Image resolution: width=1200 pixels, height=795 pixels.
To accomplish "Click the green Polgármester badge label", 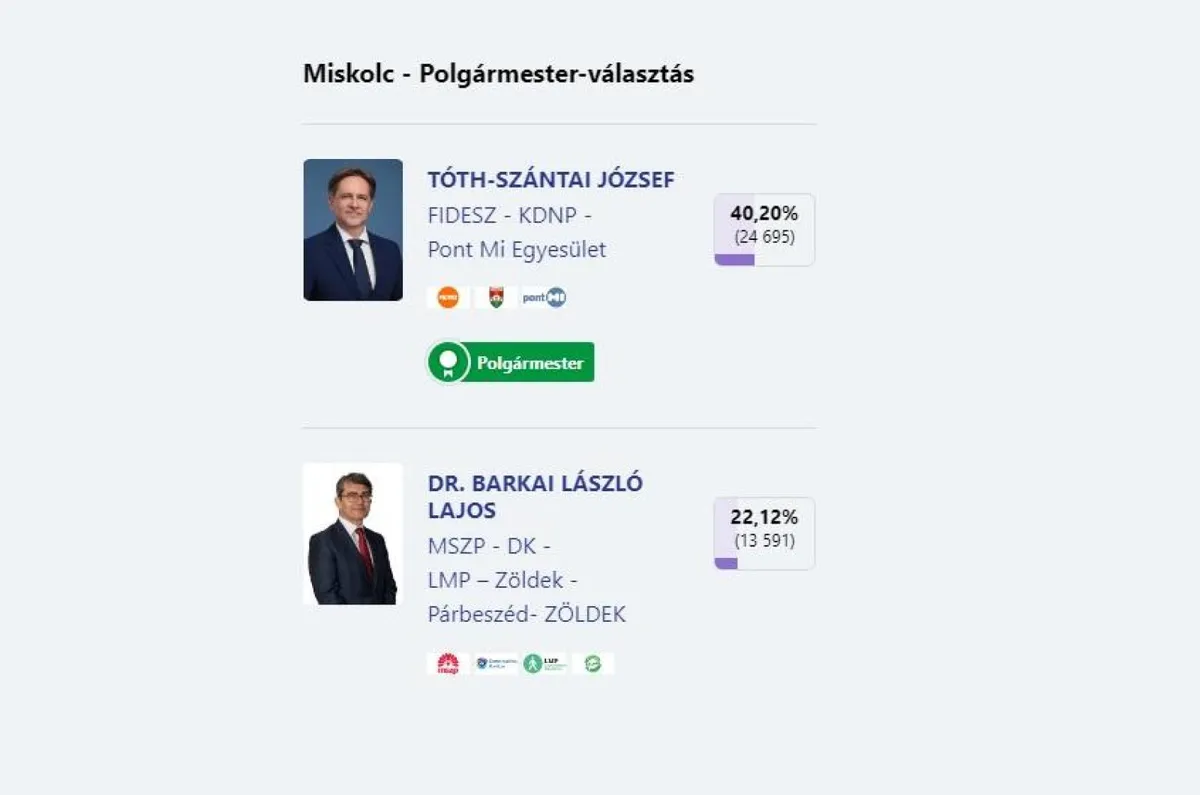I will coord(530,363).
